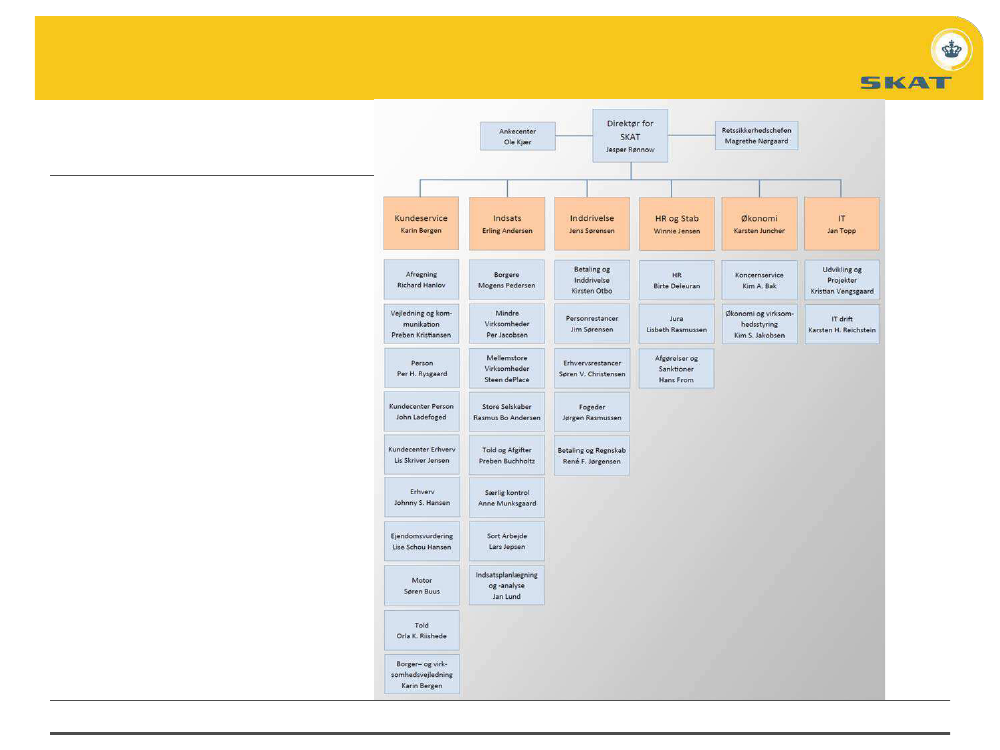Viewport: 1000px width, 750px height.
Task: Select the Ankecenter Ole Kjær box
Action: tap(518, 136)
